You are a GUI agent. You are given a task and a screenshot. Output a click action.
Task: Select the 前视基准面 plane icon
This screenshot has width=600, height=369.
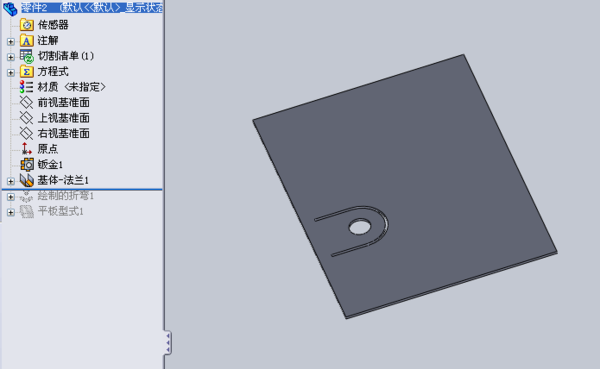click(26, 103)
